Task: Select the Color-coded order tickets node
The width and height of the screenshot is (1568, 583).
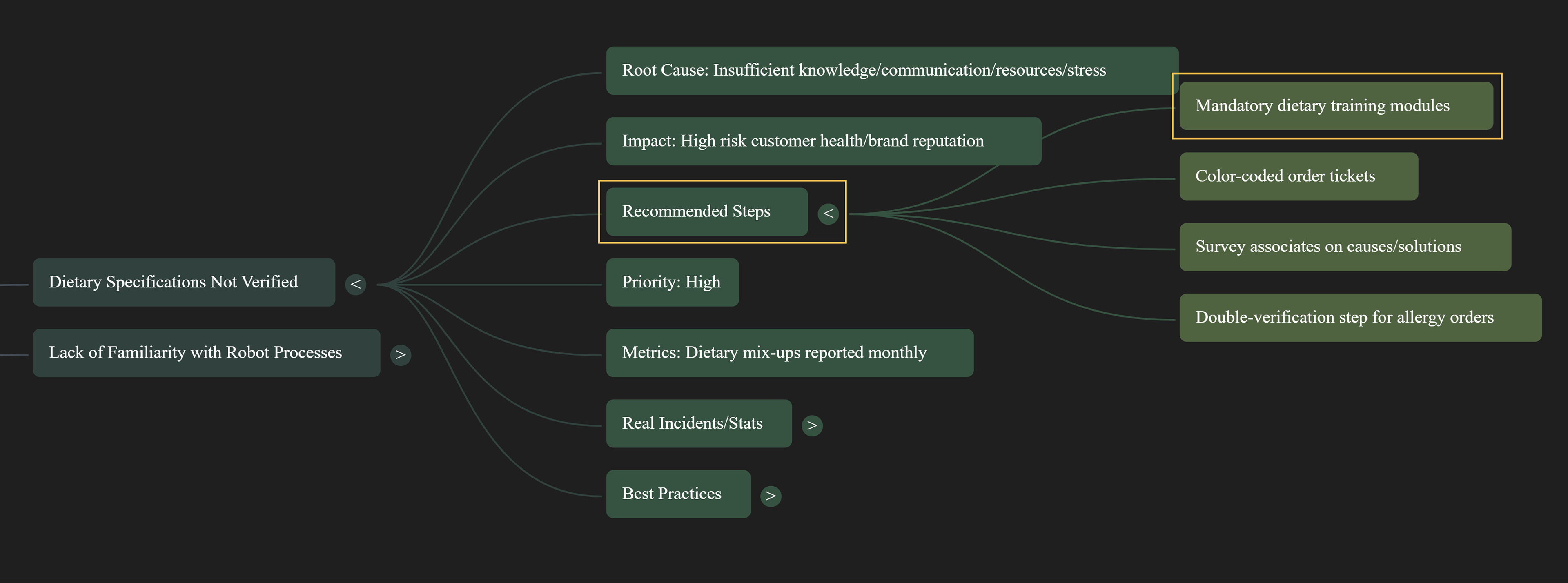Action: click(1298, 176)
